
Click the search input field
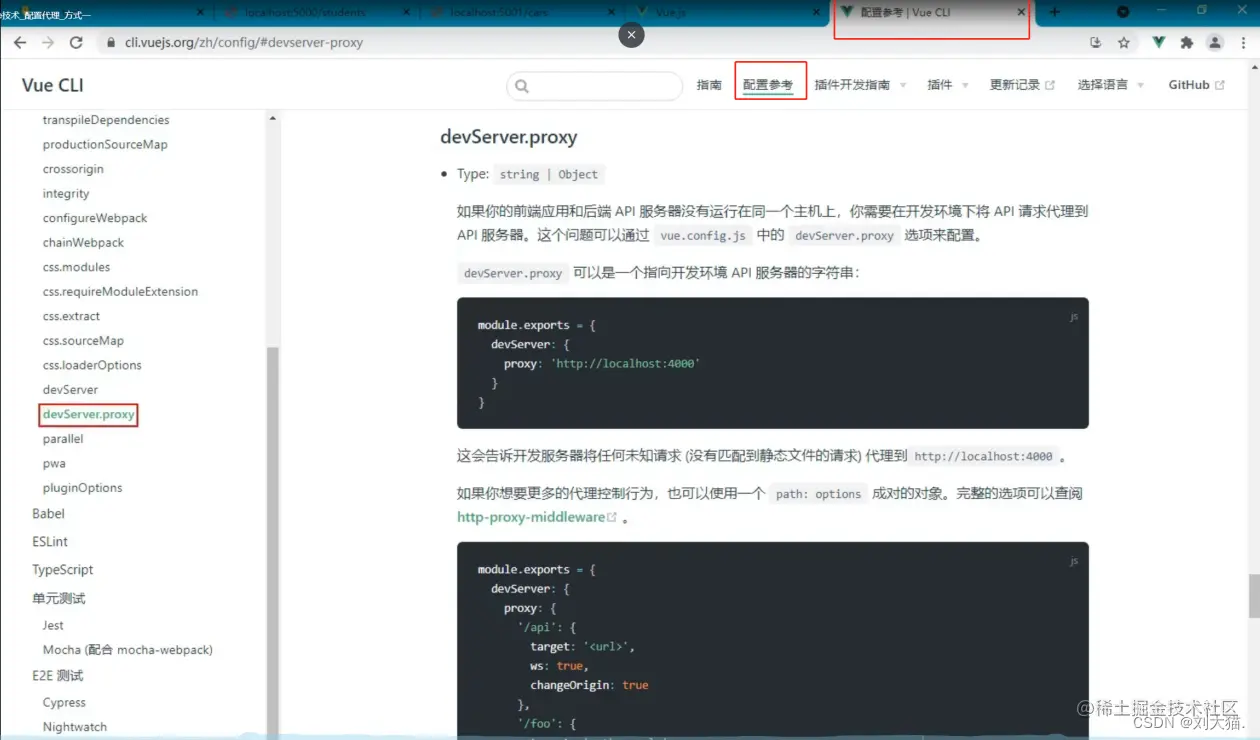594,86
